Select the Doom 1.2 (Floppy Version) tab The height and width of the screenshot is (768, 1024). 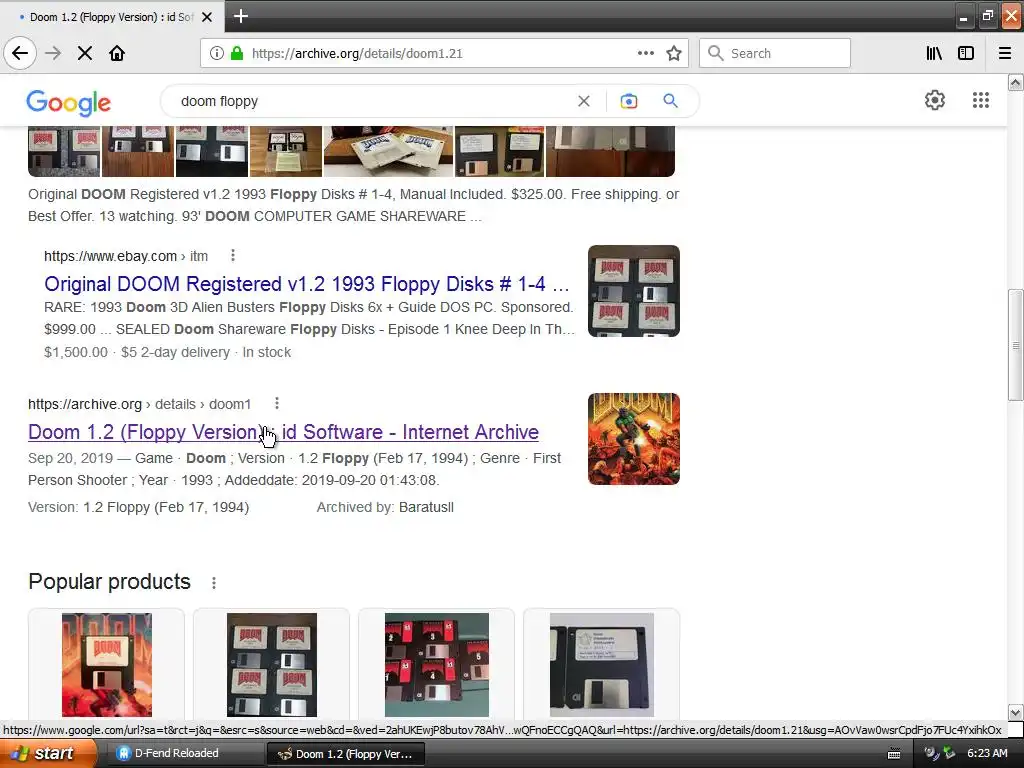112,17
